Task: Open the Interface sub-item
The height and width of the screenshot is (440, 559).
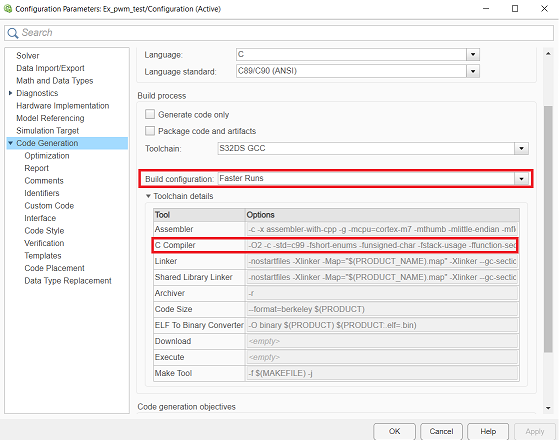Action: tap(40, 218)
